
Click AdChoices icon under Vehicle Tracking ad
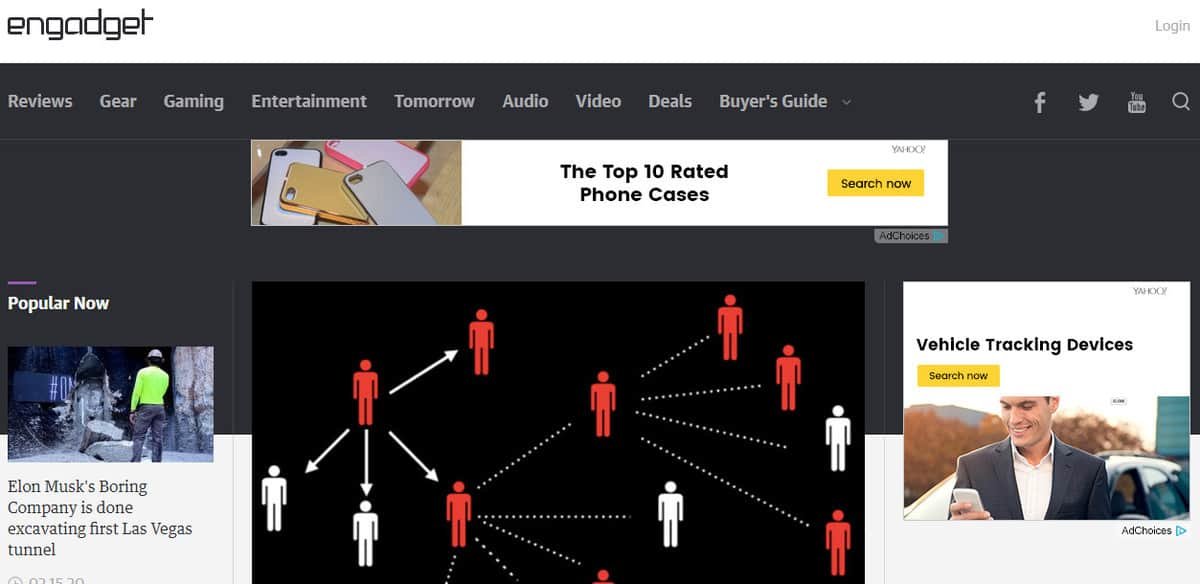1181,531
